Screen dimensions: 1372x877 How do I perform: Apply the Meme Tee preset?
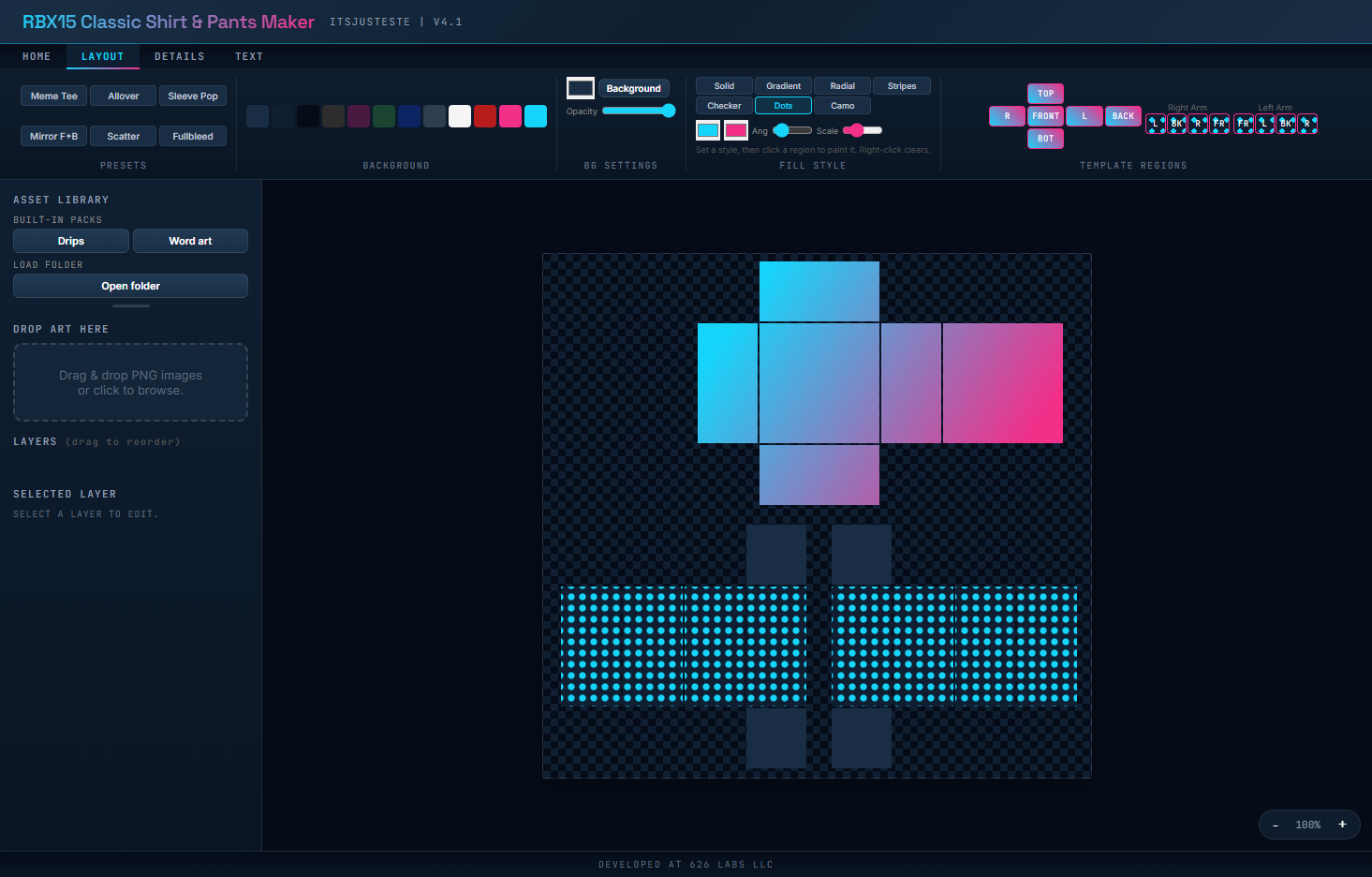click(54, 96)
